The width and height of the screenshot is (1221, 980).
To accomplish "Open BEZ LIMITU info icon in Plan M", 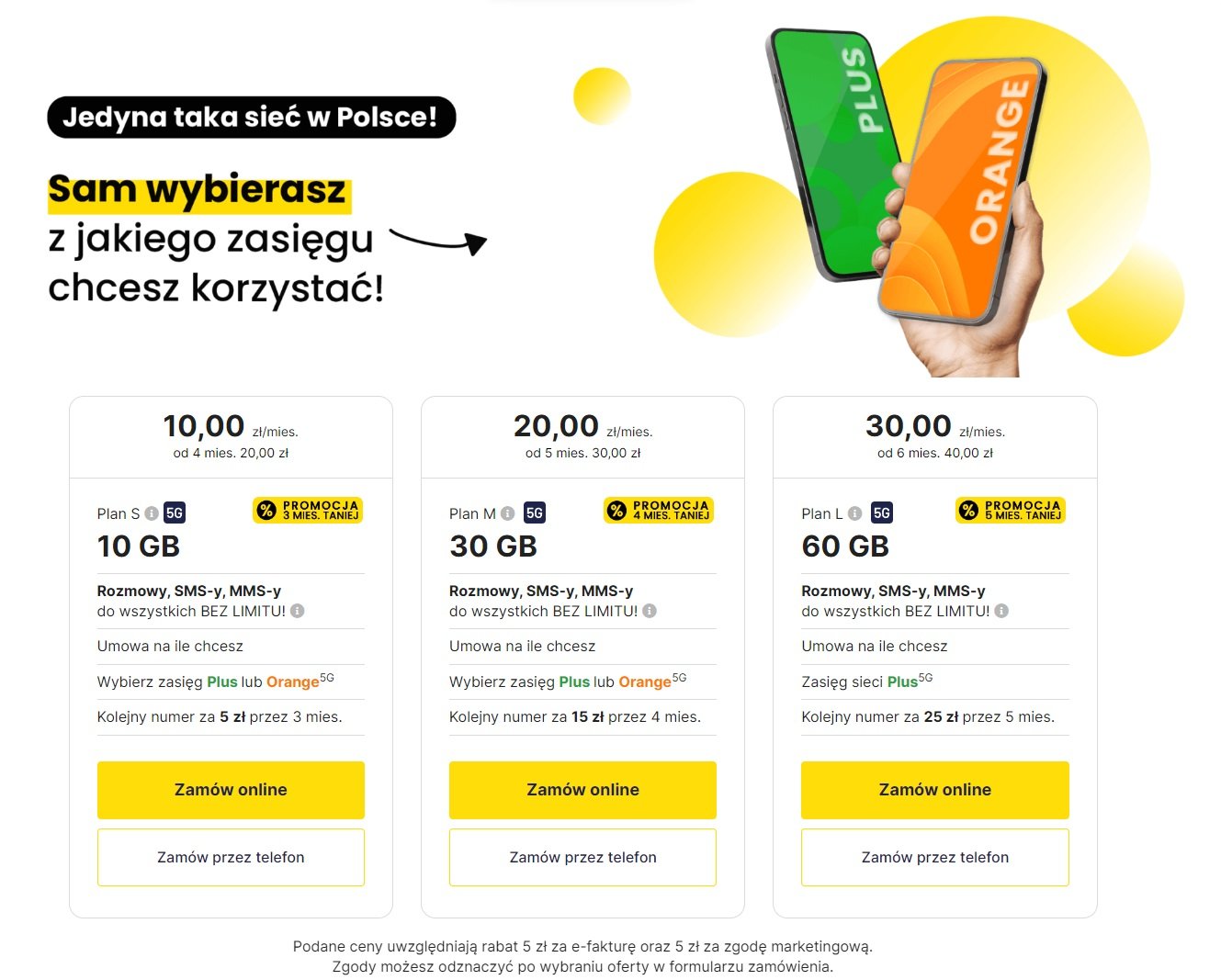I will (650, 611).
